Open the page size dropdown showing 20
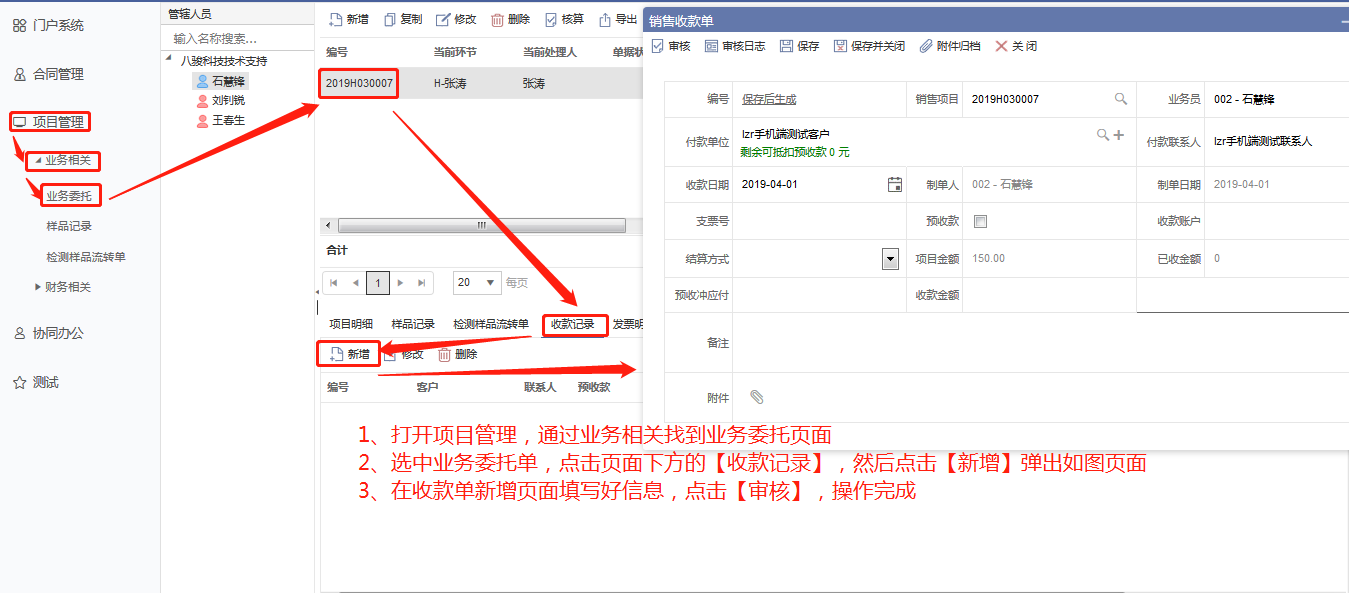The image size is (1349, 593). [491, 283]
